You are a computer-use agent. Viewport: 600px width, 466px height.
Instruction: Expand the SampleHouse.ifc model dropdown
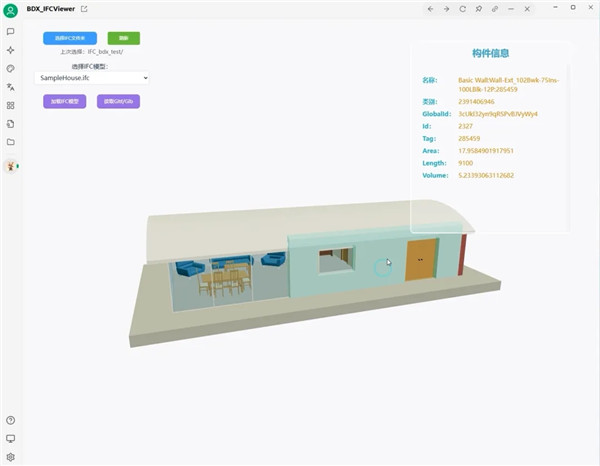tap(91, 77)
